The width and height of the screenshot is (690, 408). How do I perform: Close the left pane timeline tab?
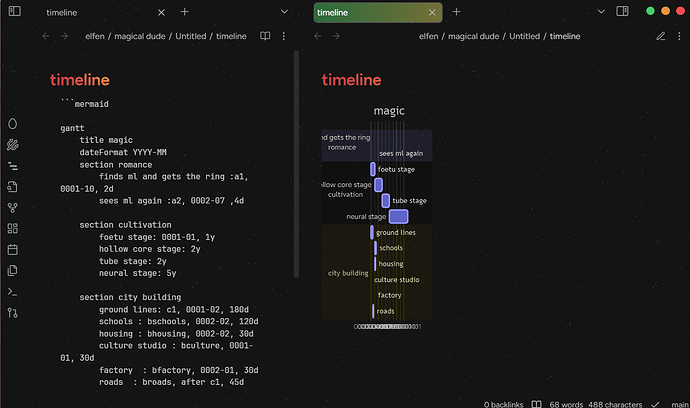click(161, 13)
